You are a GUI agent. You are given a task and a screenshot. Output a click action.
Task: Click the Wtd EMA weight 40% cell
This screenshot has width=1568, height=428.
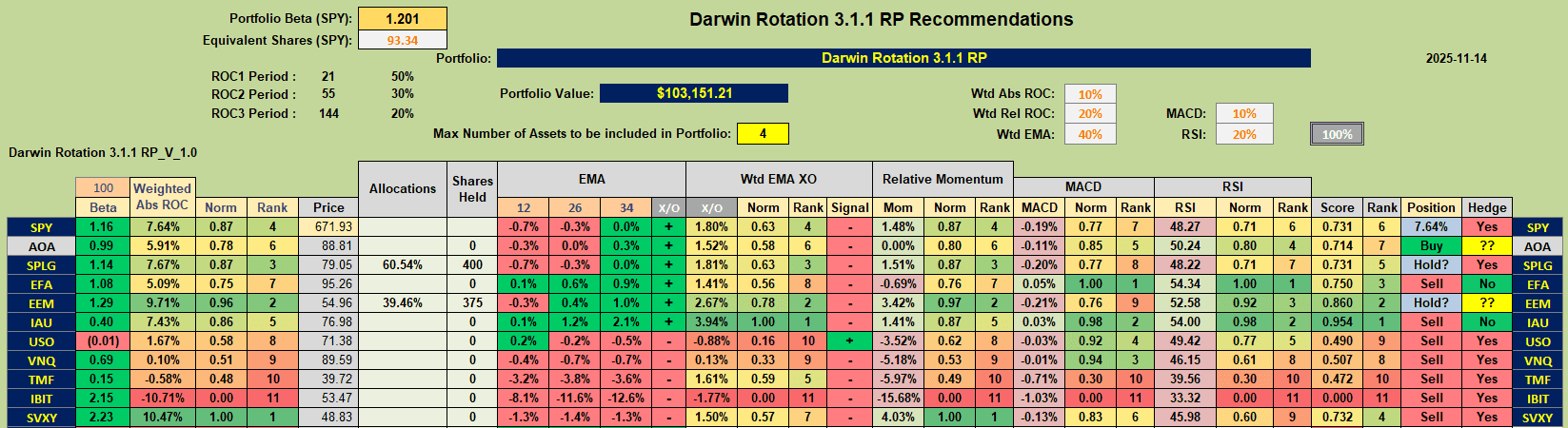tap(1090, 134)
